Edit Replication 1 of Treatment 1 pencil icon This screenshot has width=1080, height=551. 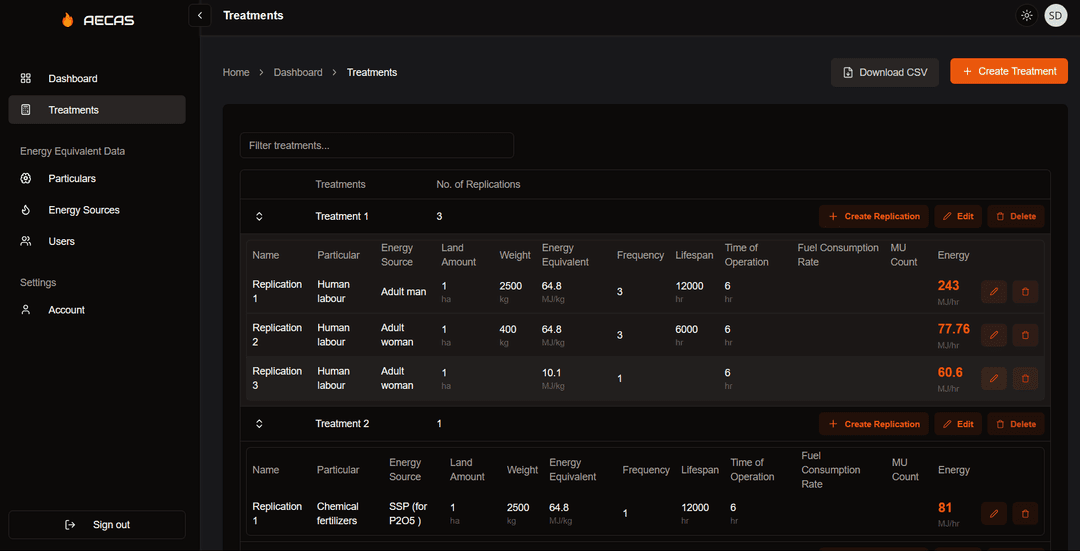(x=994, y=292)
